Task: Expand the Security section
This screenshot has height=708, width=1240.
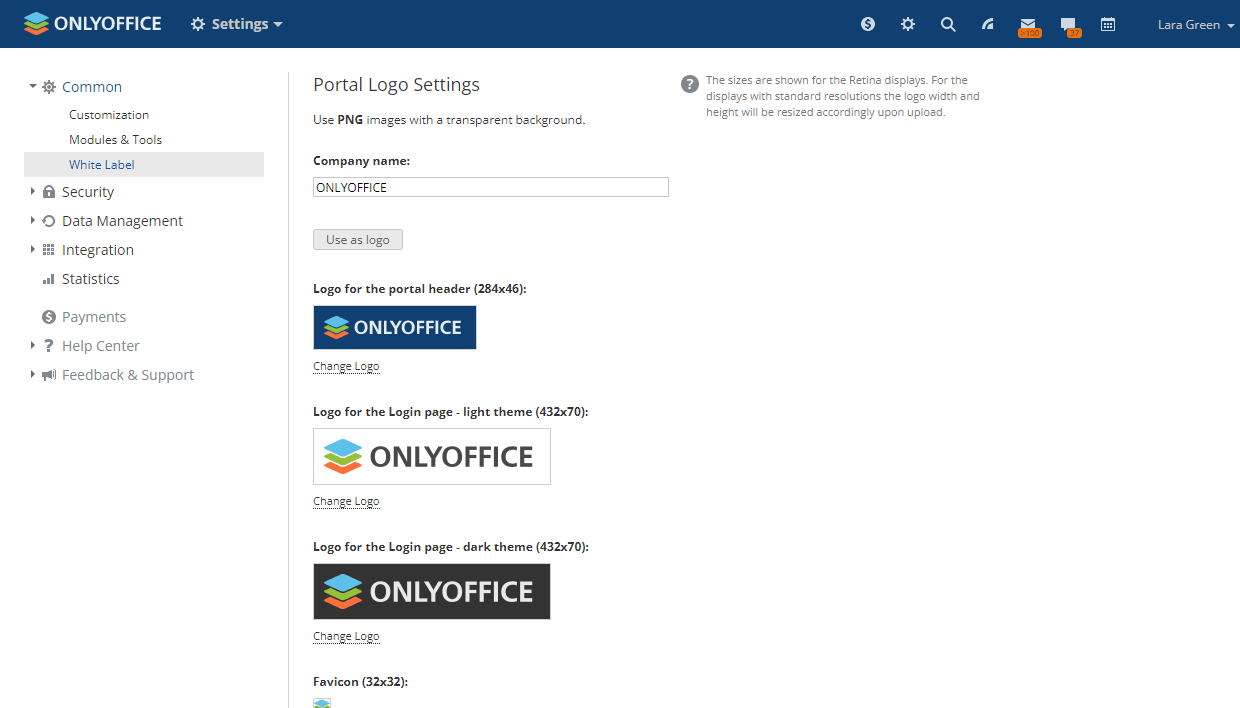Action: point(88,192)
